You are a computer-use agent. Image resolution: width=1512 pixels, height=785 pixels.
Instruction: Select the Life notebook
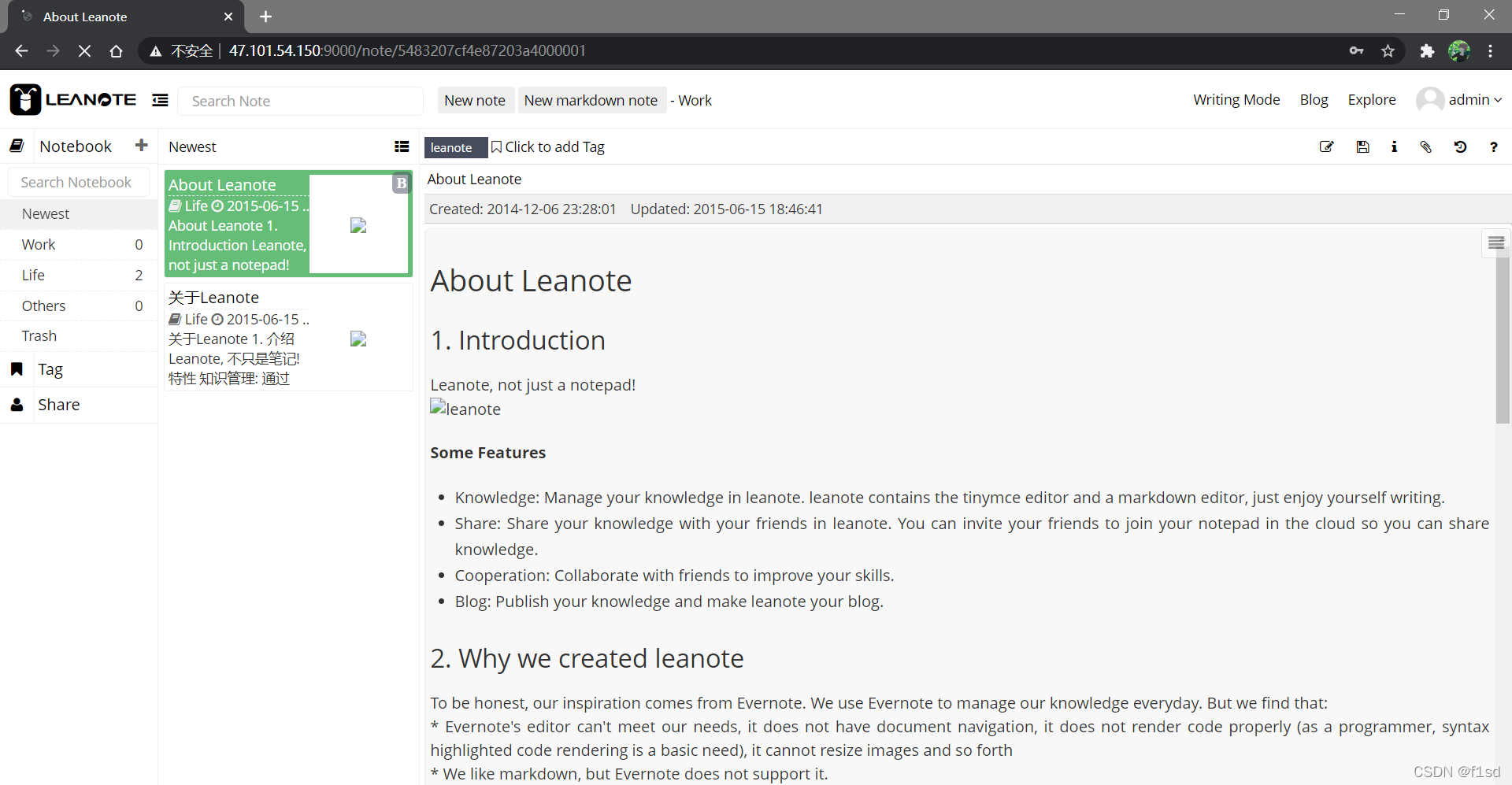tap(79, 275)
